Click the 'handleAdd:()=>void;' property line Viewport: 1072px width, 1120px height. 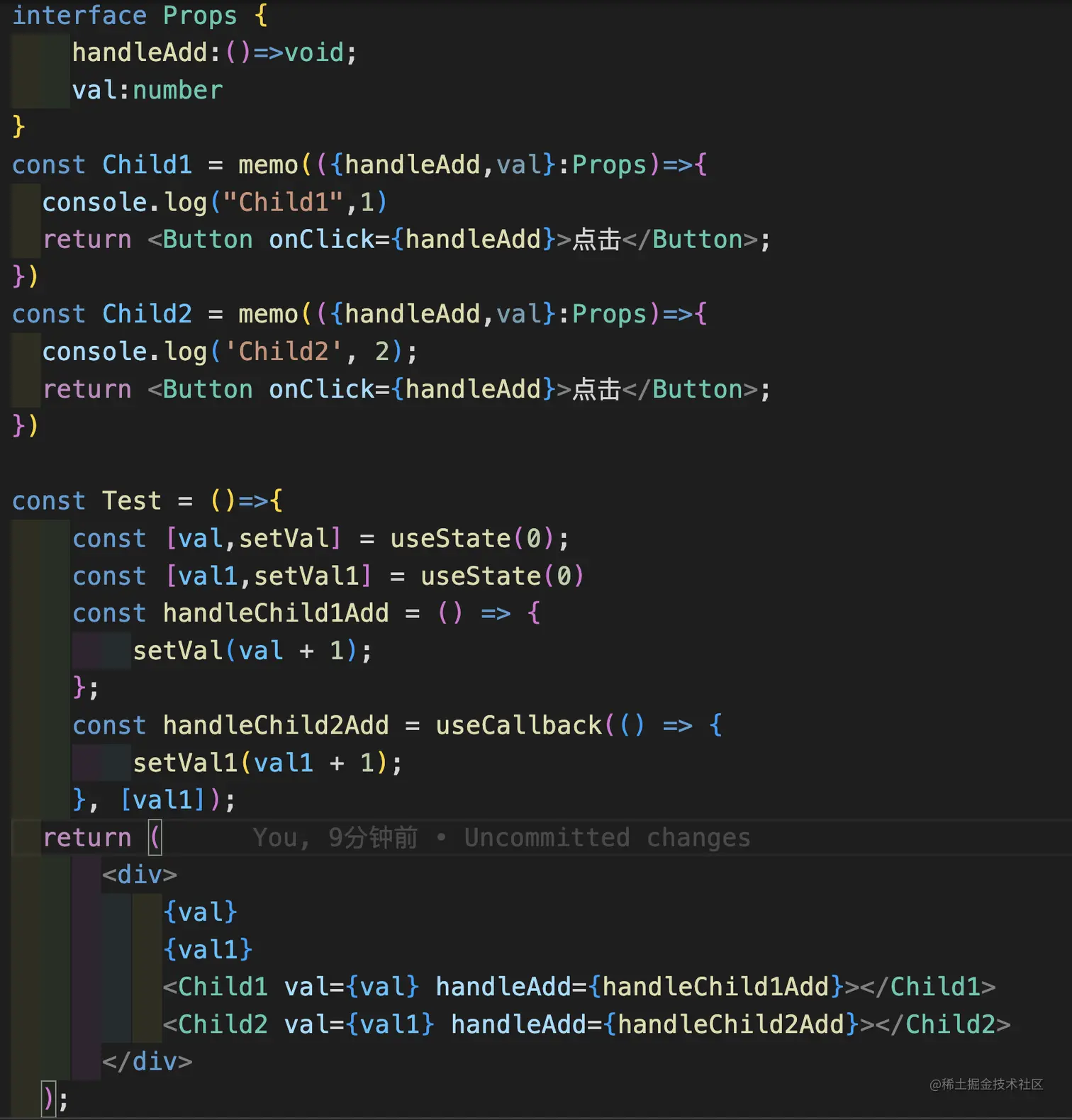point(214,52)
